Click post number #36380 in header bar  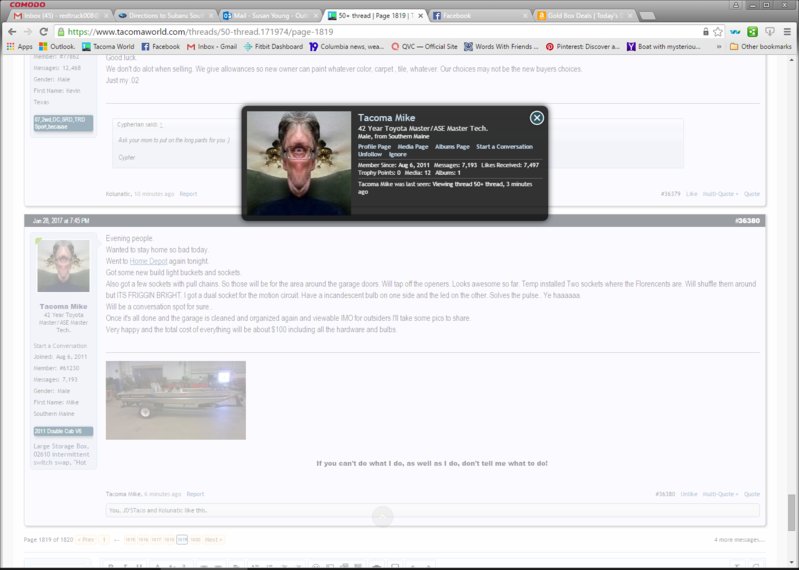point(747,221)
